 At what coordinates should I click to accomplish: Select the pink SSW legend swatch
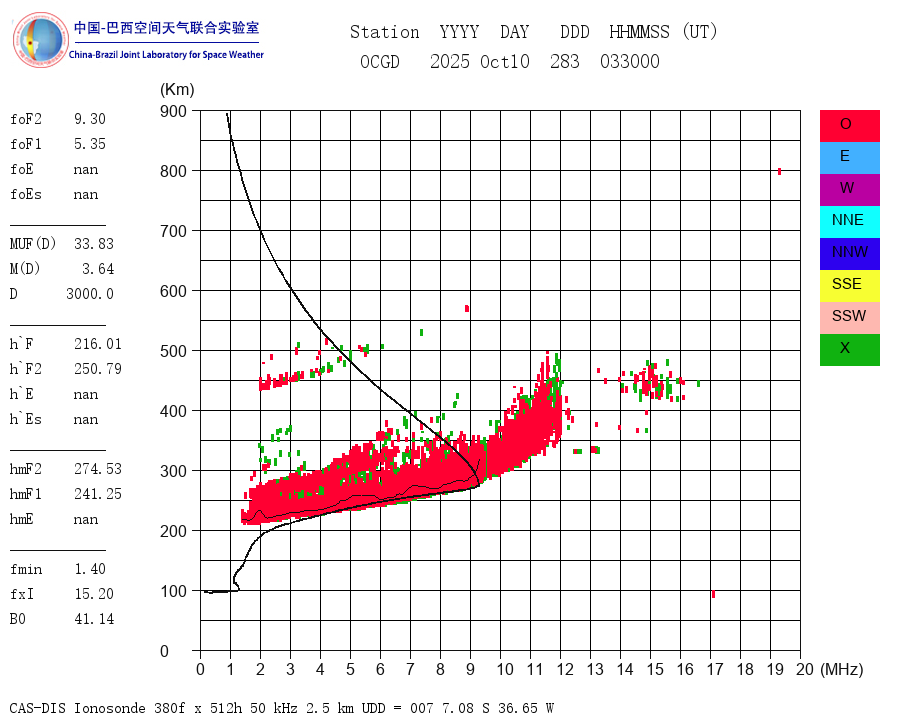[x=849, y=318]
